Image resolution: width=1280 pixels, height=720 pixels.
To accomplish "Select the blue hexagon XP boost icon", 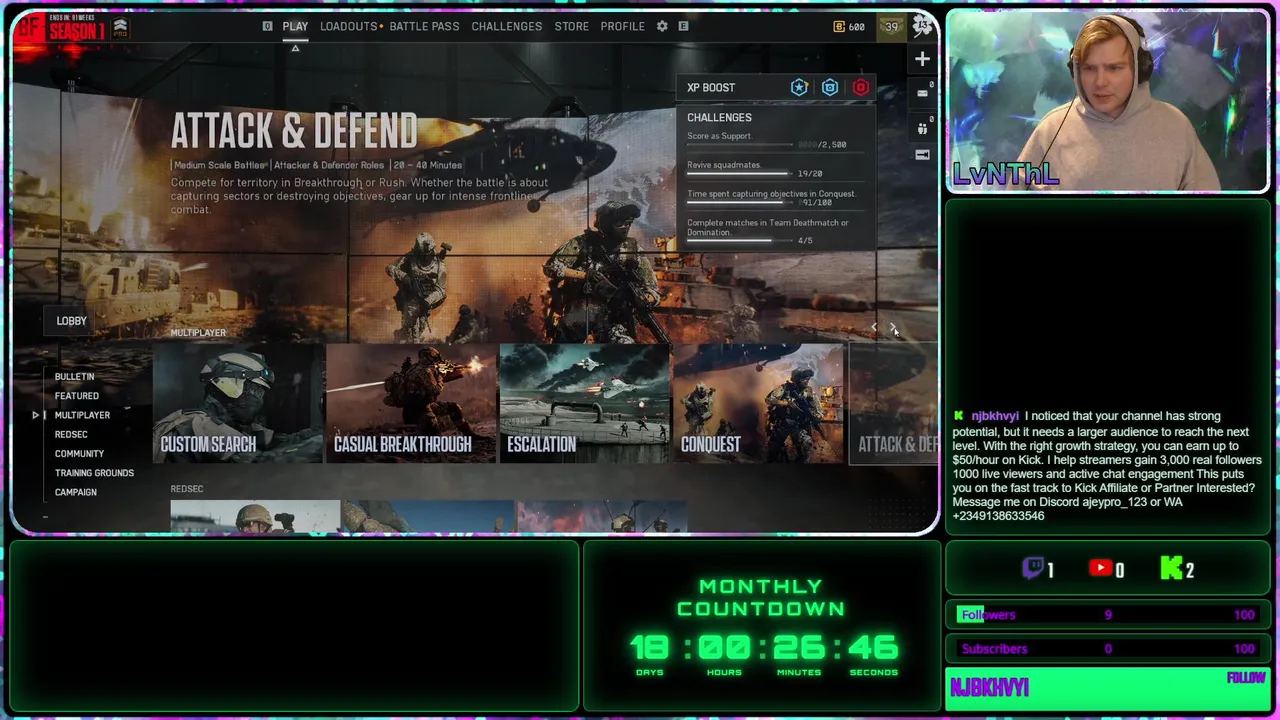I will point(830,87).
